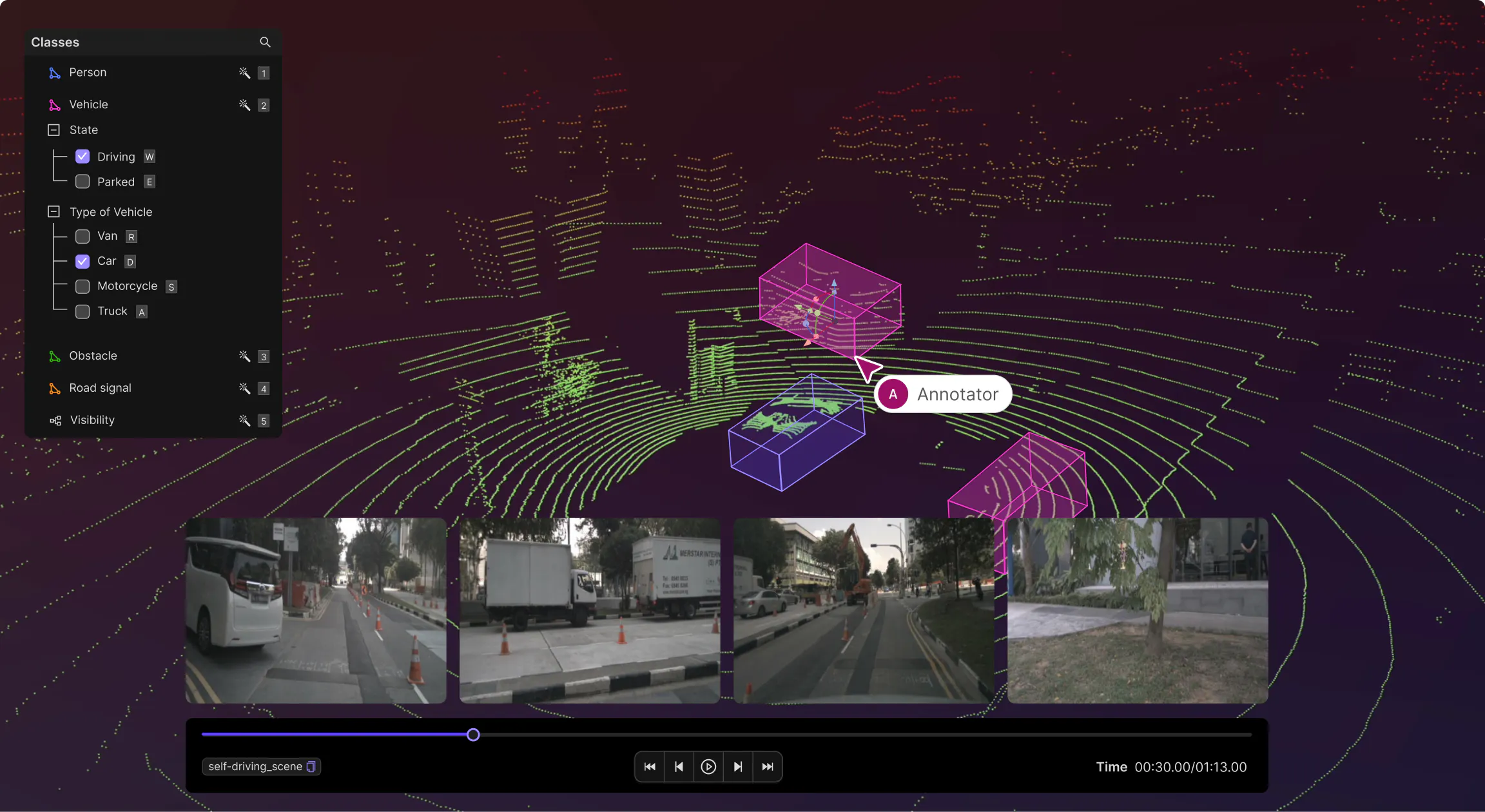The image size is (1485, 812).
Task: Select the Road signal class row
Action: (x=153, y=388)
